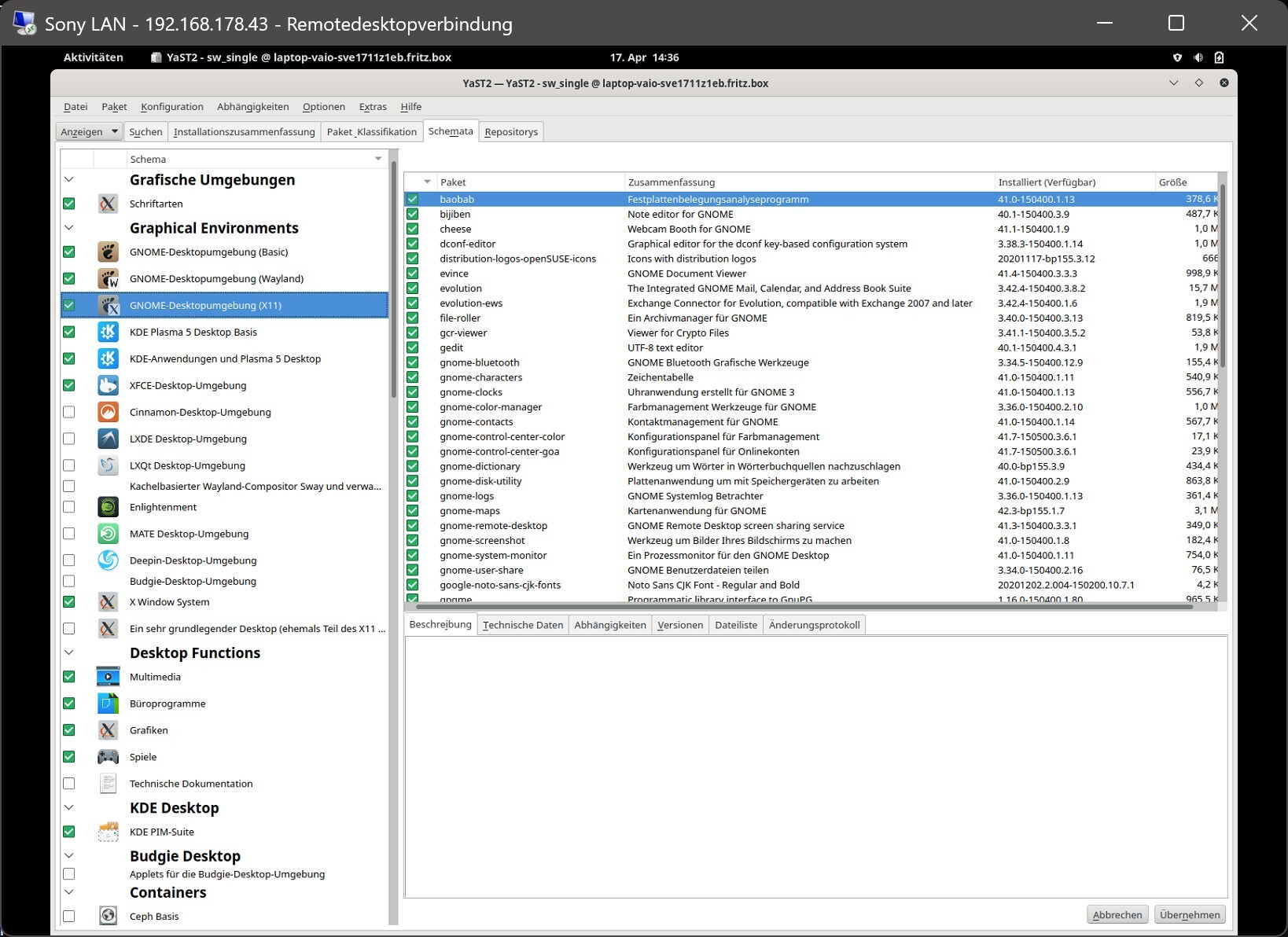Collapse the Graphical Environments group

[x=69, y=228]
